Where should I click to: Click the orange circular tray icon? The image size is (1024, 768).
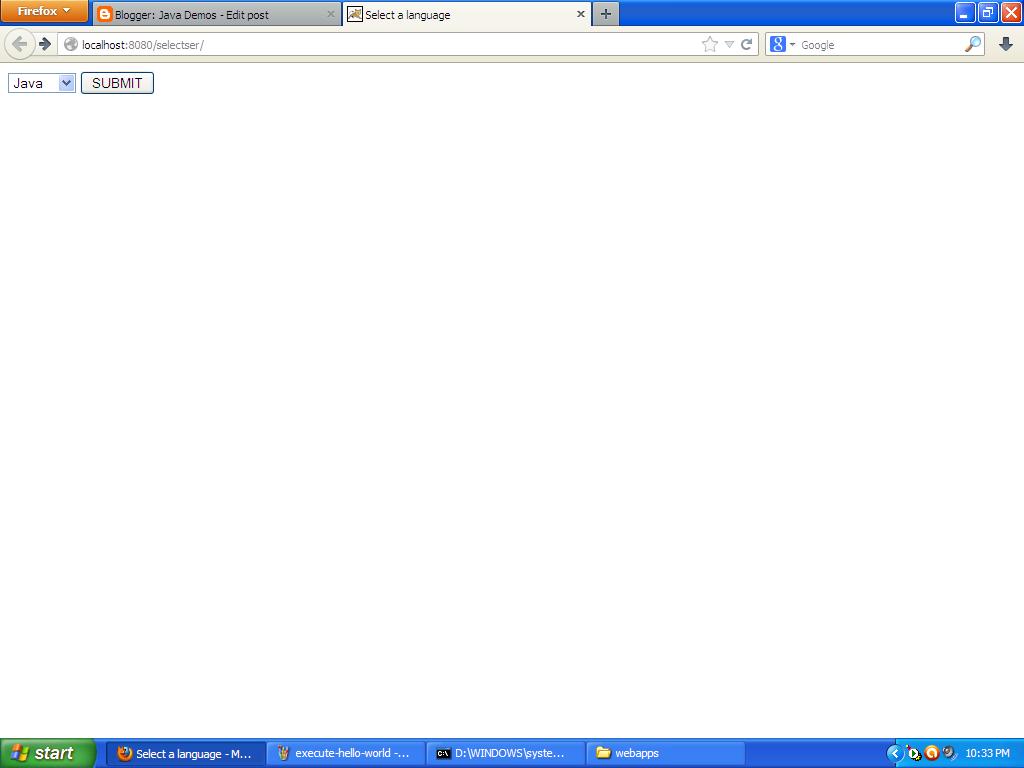point(932,753)
